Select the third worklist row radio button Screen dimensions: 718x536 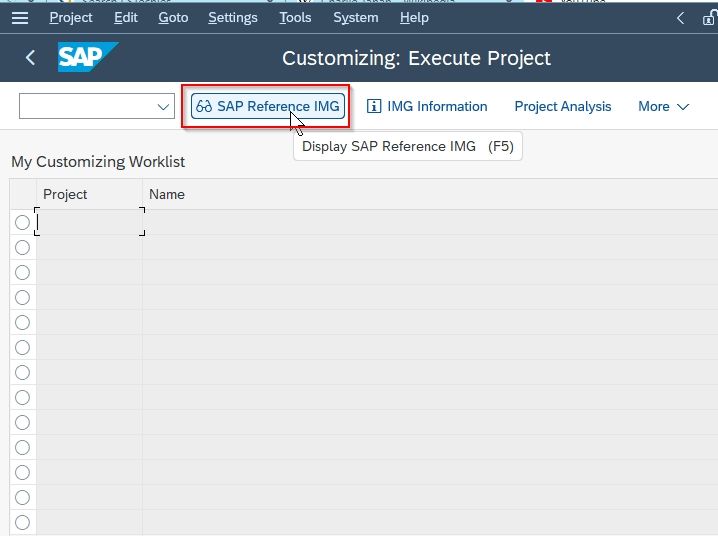click(x=22, y=272)
